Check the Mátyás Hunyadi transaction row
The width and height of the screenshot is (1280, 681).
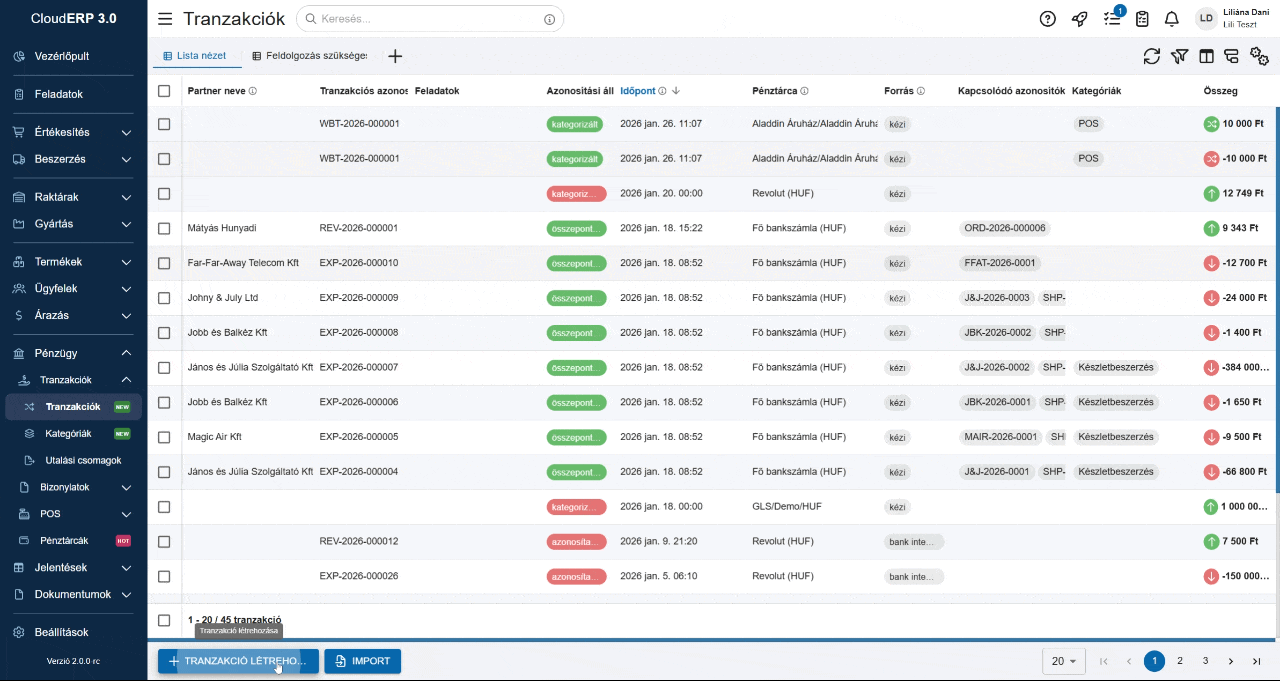[x=164, y=228]
